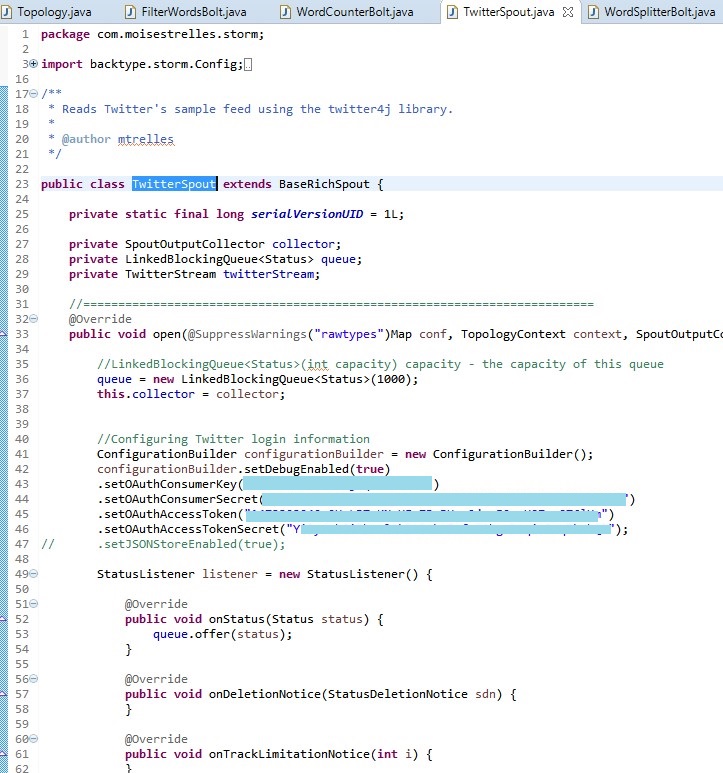The height and width of the screenshot is (773, 723).
Task: Click the SpoutOutputCollector type on line 27
Action: (195, 244)
